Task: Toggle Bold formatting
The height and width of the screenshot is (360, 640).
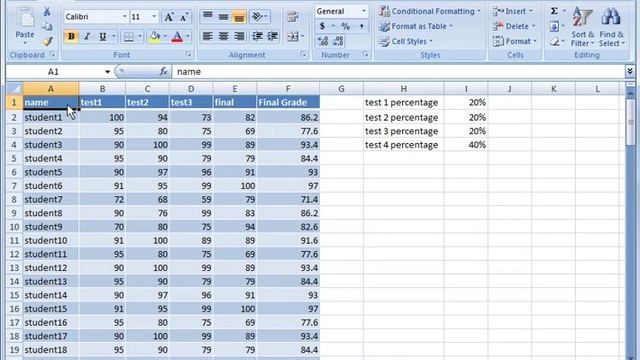Action: coord(71,37)
